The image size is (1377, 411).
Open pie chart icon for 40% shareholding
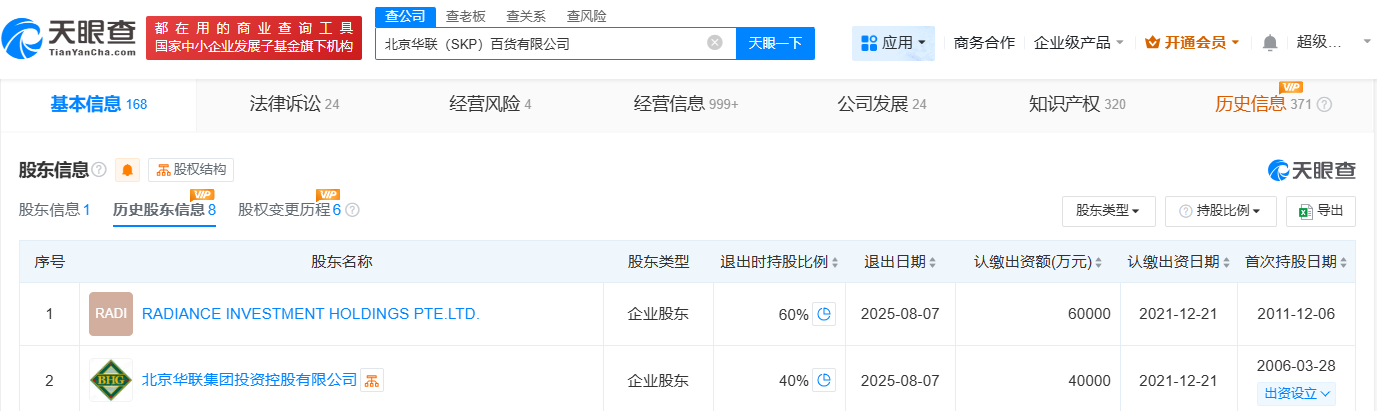point(823,380)
